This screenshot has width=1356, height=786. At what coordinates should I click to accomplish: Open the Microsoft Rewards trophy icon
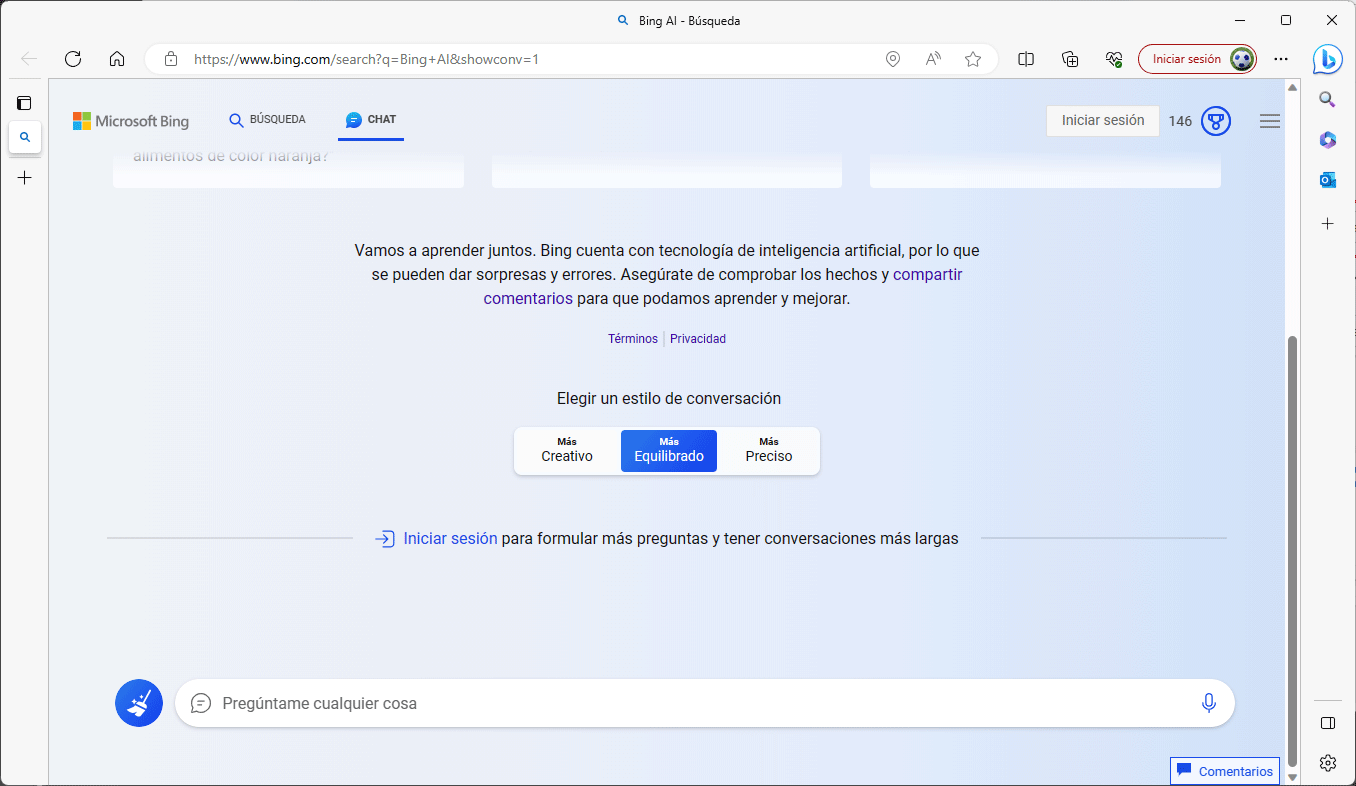pyautogui.click(x=1216, y=121)
